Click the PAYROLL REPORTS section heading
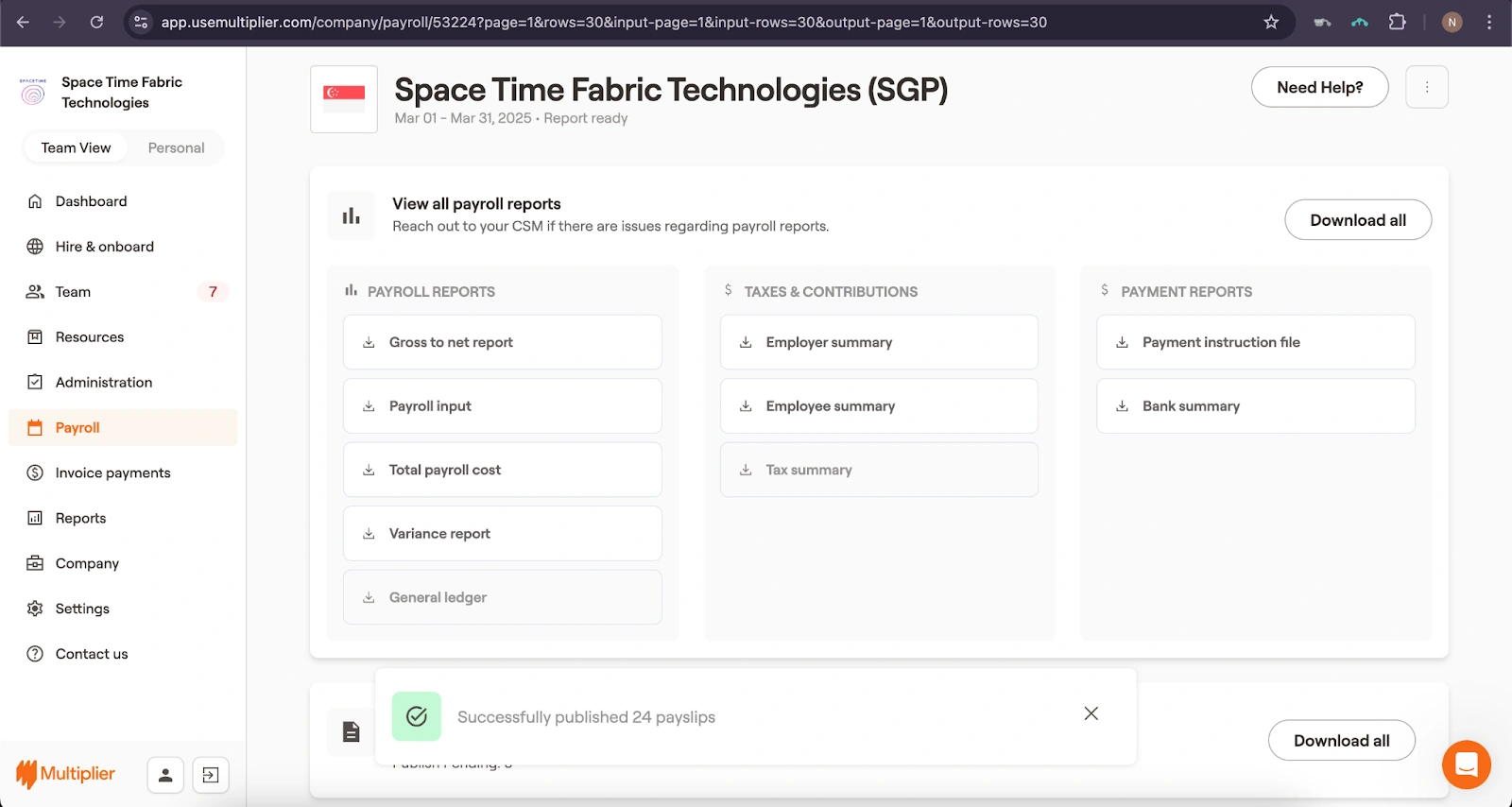This screenshot has height=807, width=1512. [431, 292]
